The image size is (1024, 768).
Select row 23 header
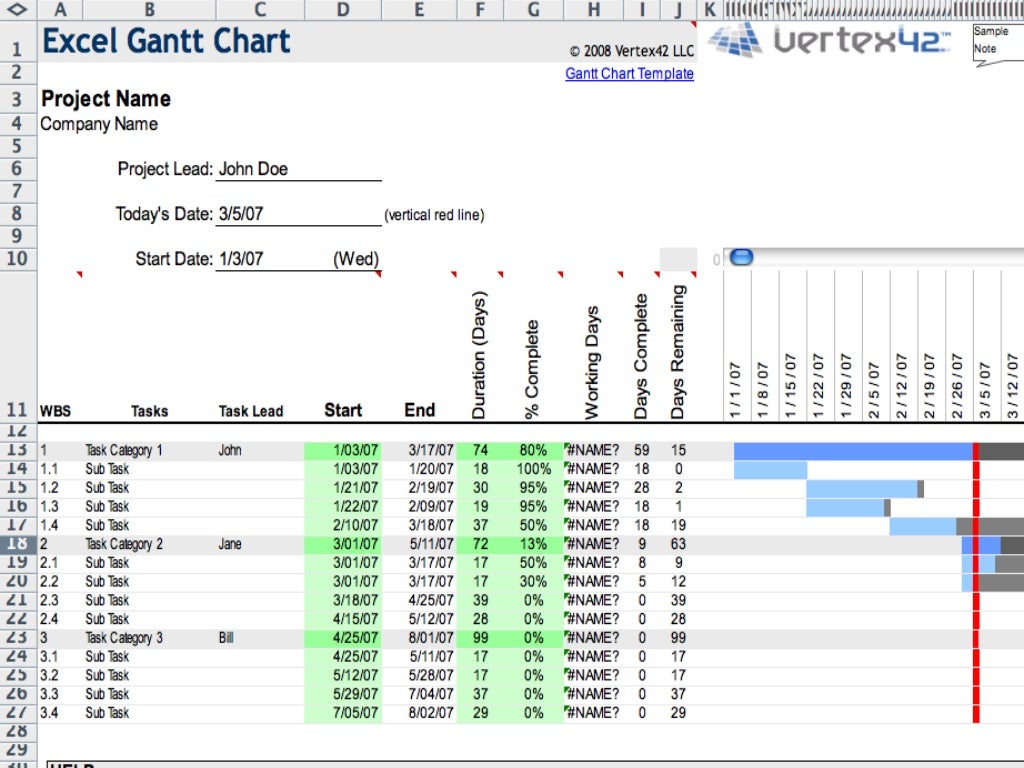coord(18,638)
